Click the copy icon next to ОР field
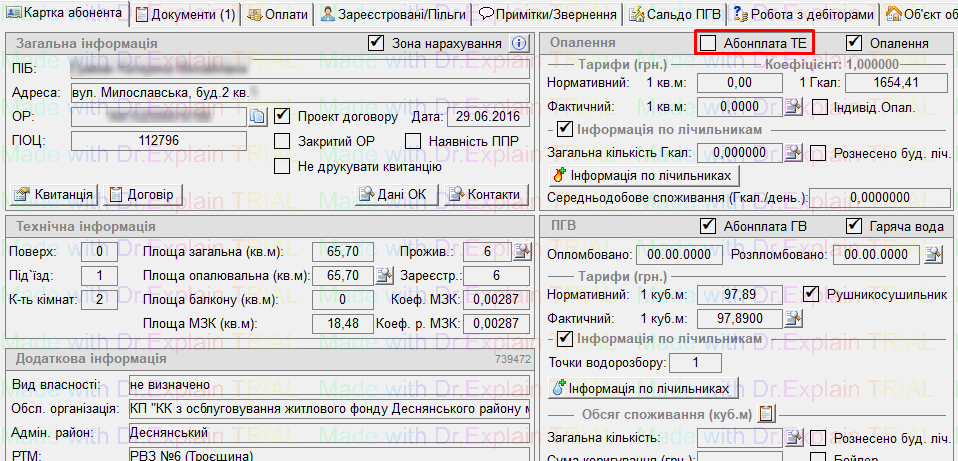Image resolution: width=958 pixels, height=461 pixels. [x=258, y=117]
